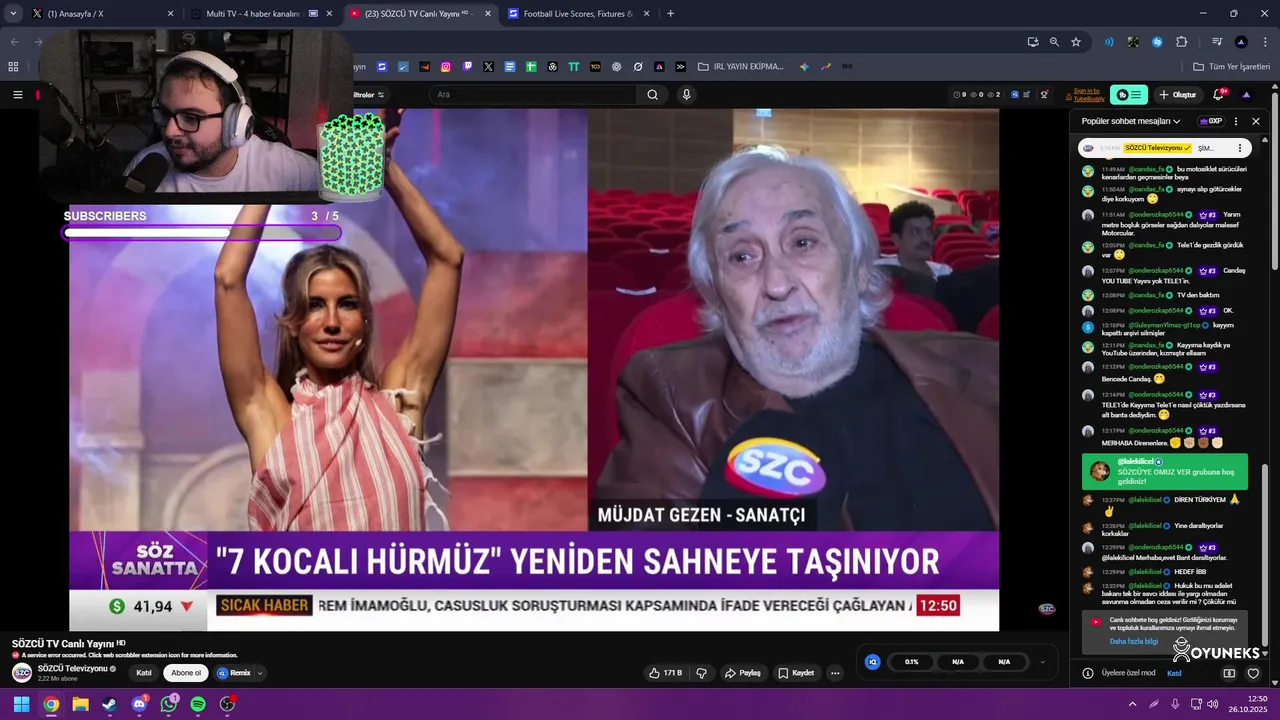Open Daha fazla bilgi link in chat
This screenshot has width=1280, height=720.
pyautogui.click(x=1134, y=641)
